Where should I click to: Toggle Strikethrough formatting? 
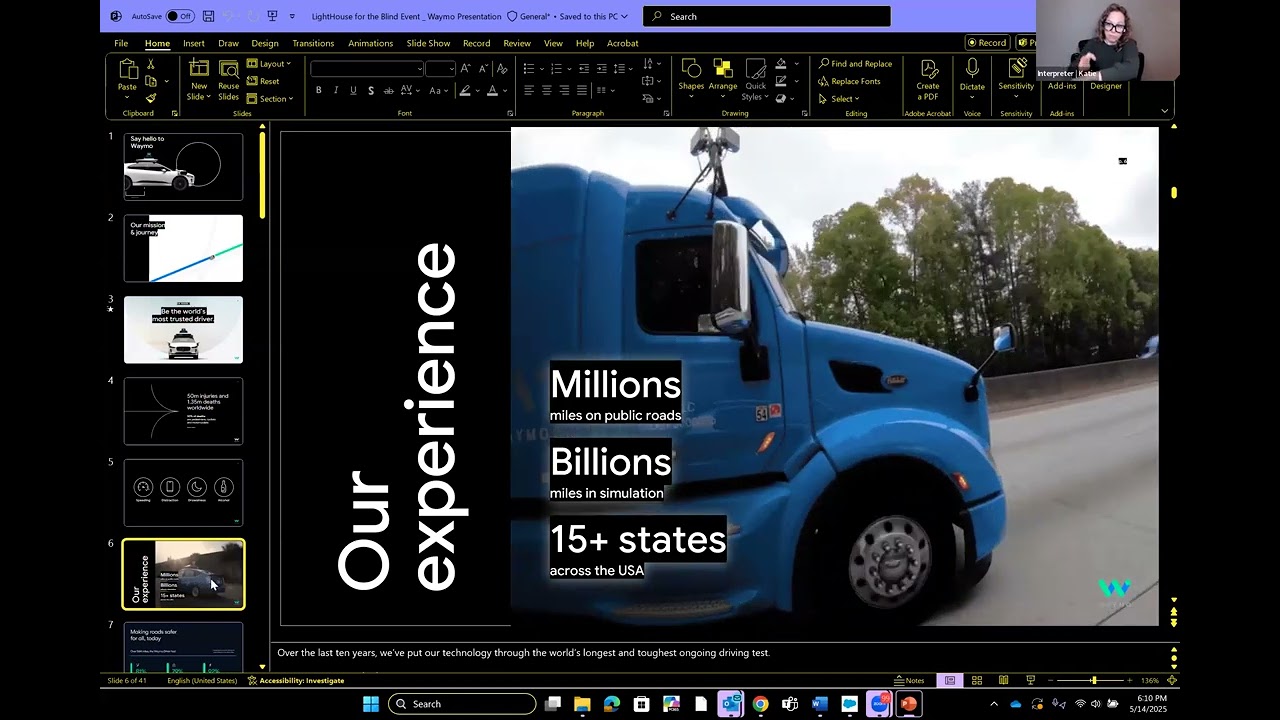pyautogui.click(x=389, y=90)
